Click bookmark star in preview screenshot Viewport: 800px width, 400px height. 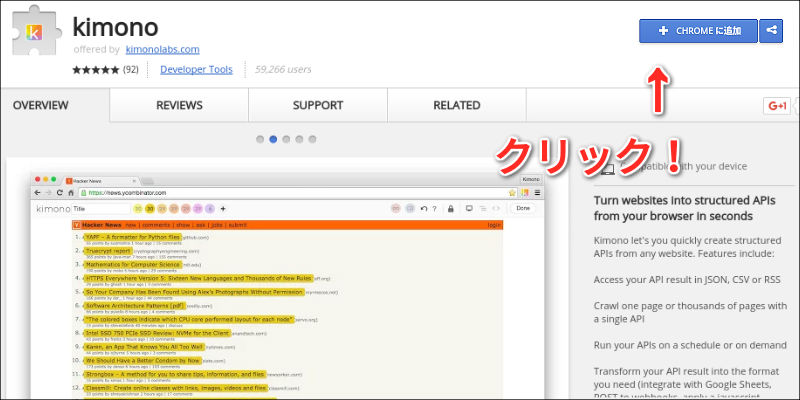pyautogui.click(x=512, y=192)
